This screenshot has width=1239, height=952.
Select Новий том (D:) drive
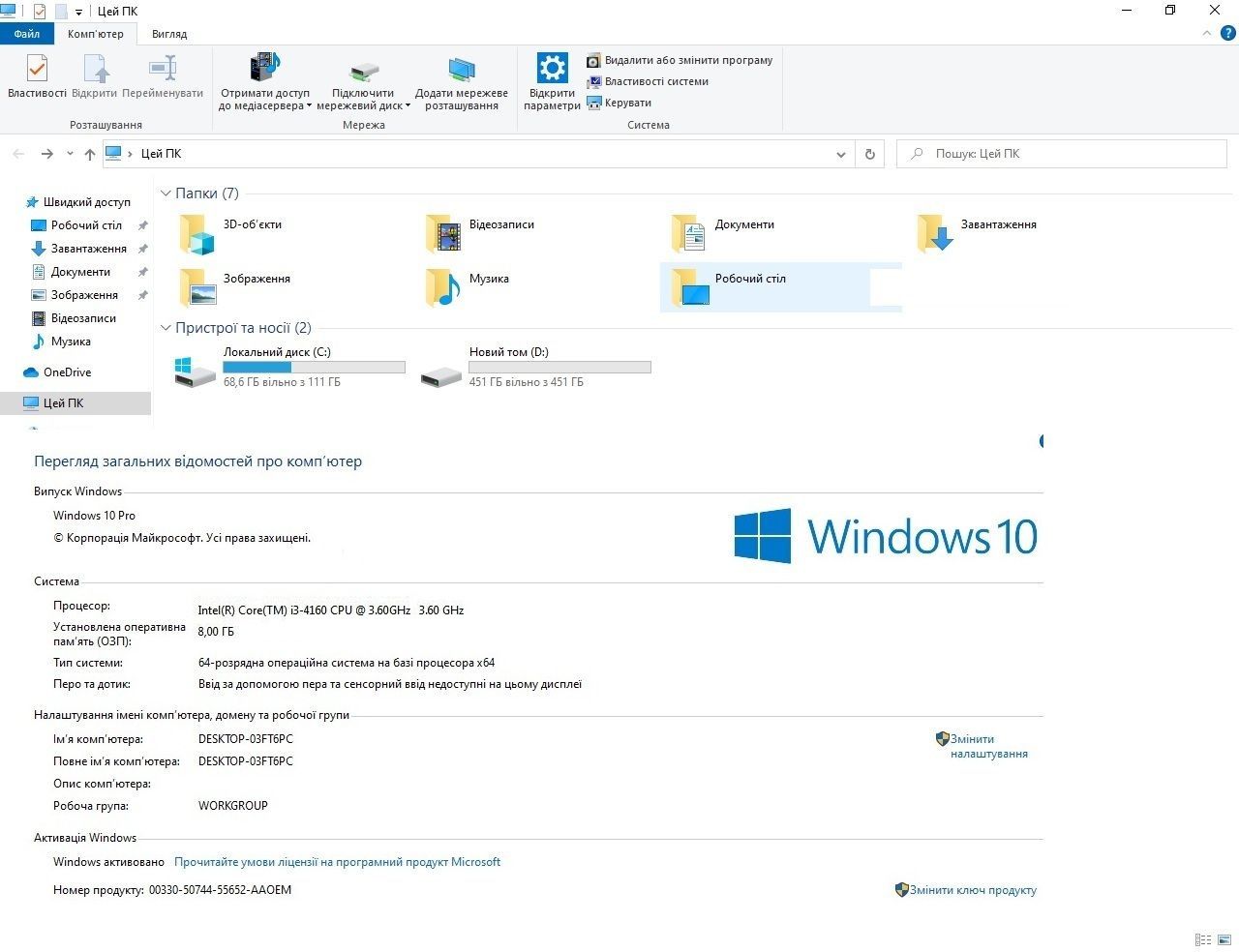(x=535, y=367)
